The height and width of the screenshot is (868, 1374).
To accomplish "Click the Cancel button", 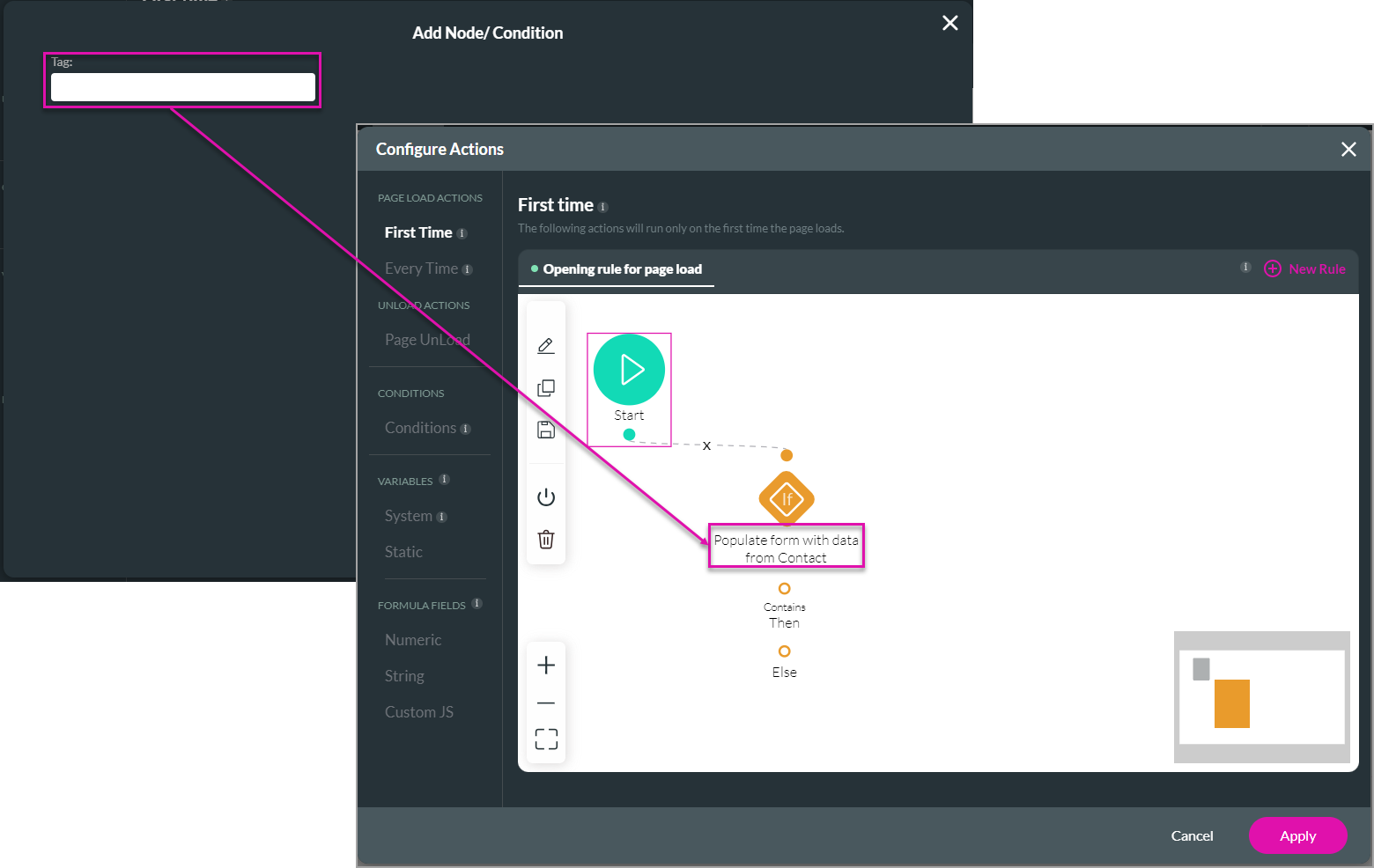I will click(1192, 835).
